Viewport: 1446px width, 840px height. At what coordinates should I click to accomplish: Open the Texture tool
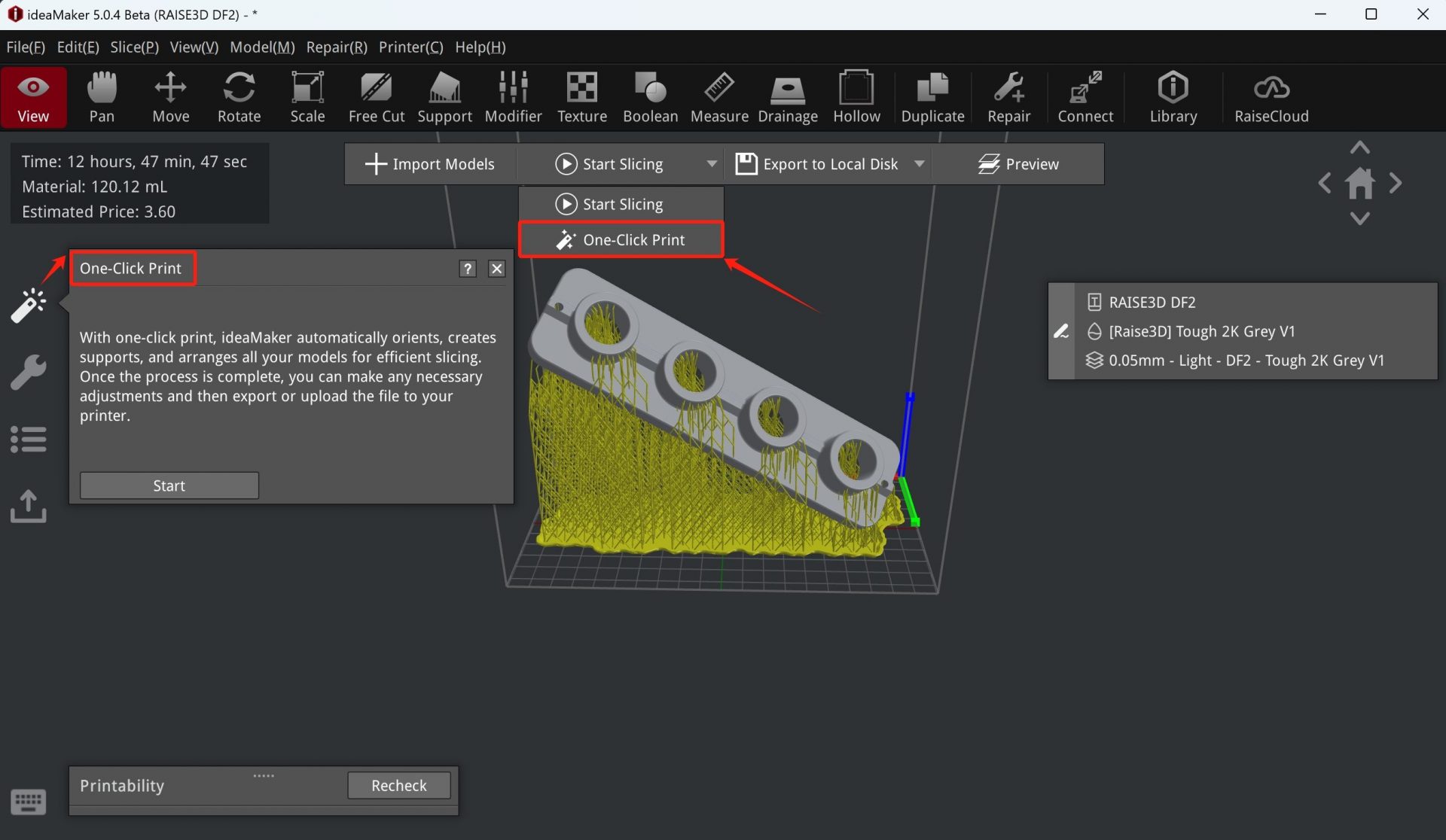[581, 97]
